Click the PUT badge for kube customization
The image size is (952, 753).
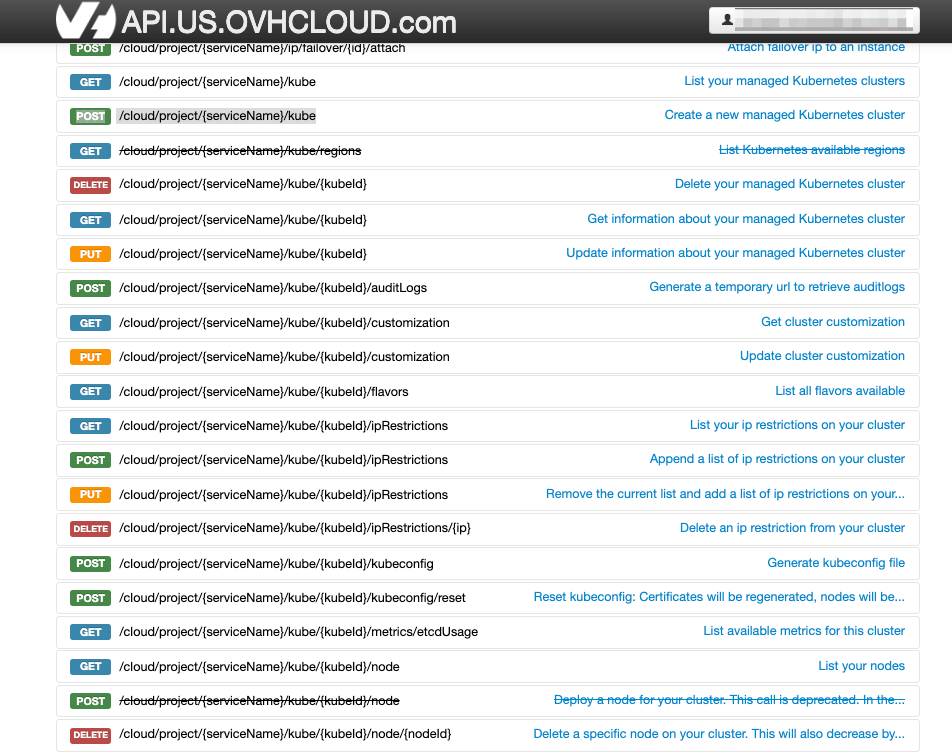pyautogui.click(x=90, y=357)
